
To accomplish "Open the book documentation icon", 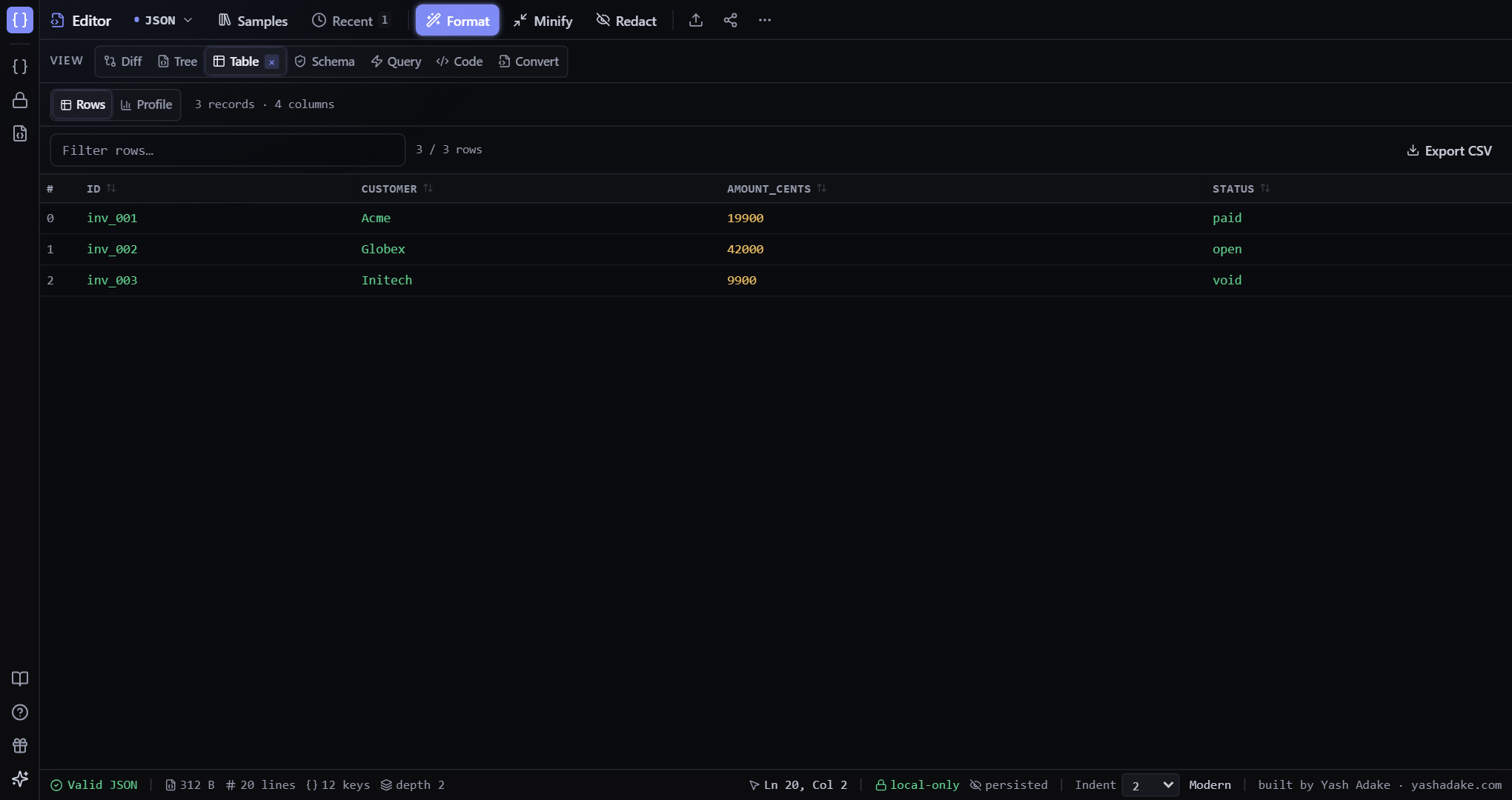I will (20, 679).
